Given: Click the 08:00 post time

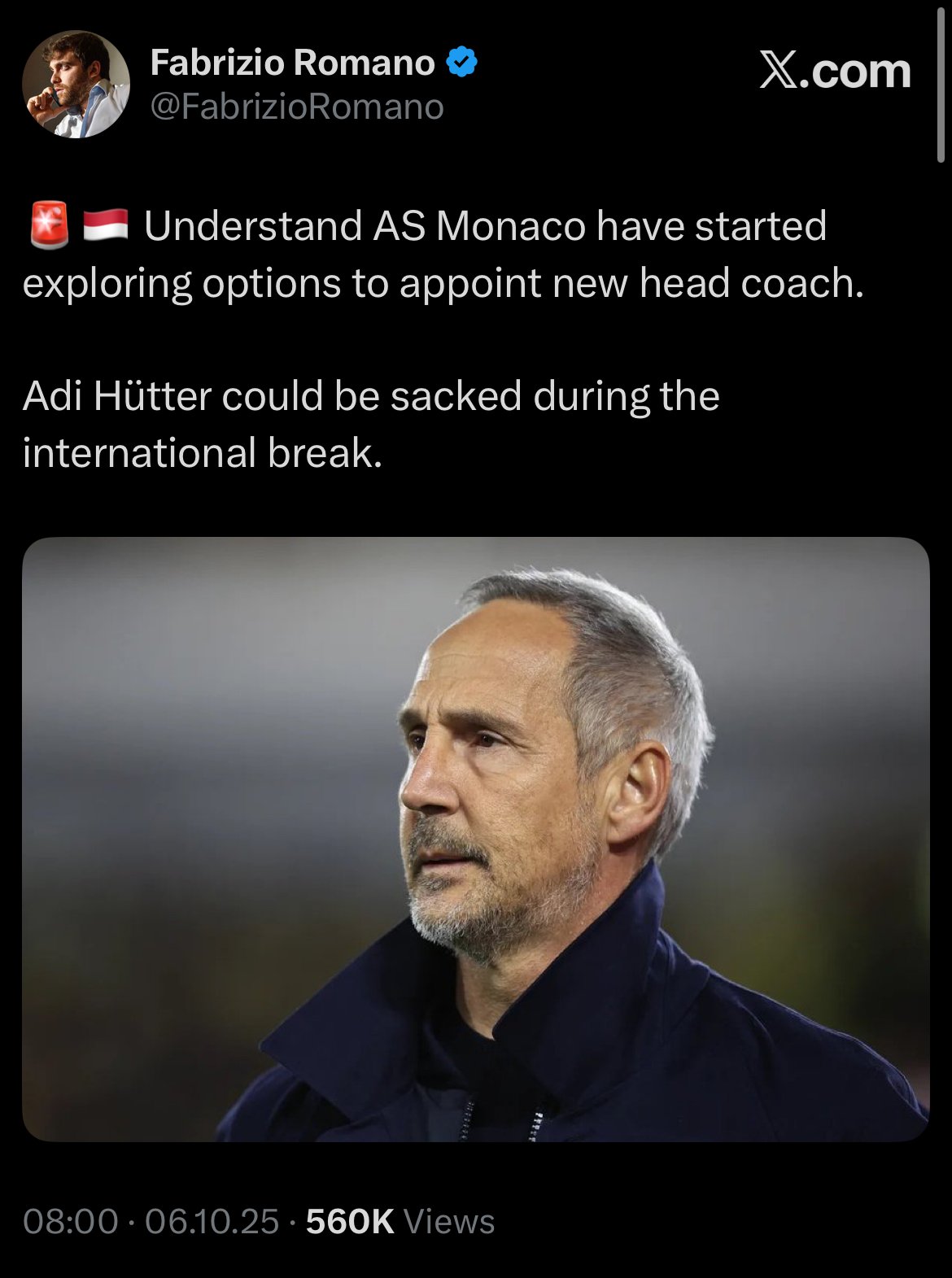Looking at the screenshot, I should [x=70, y=1221].
